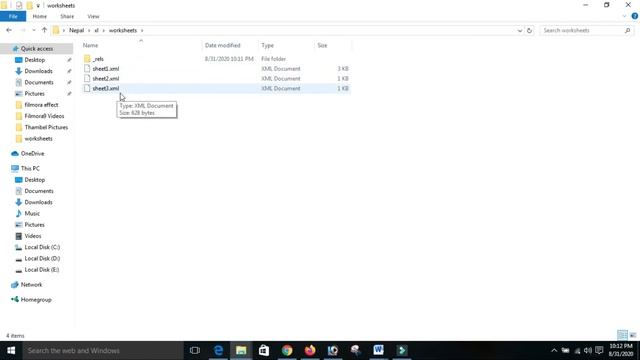Click the search magnifier icon
640x360 pixels.
(x=627, y=30)
